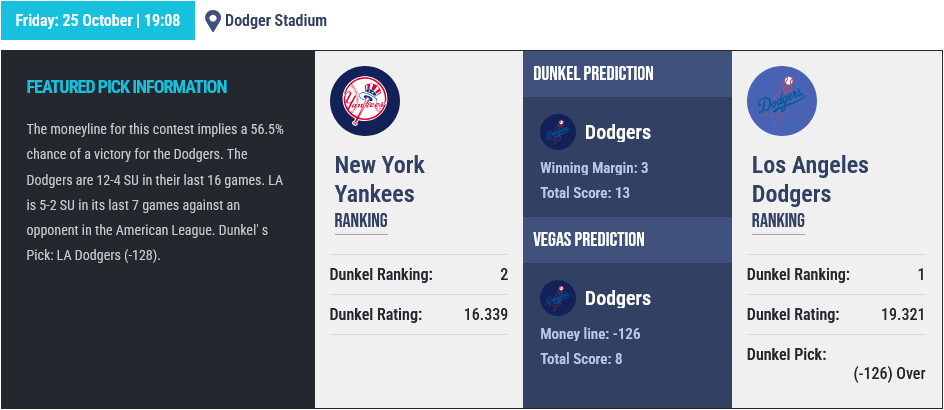This screenshot has height=410, width=944.
Task: Click the large Los Angeles Dodgers logo
Action: 782,101
